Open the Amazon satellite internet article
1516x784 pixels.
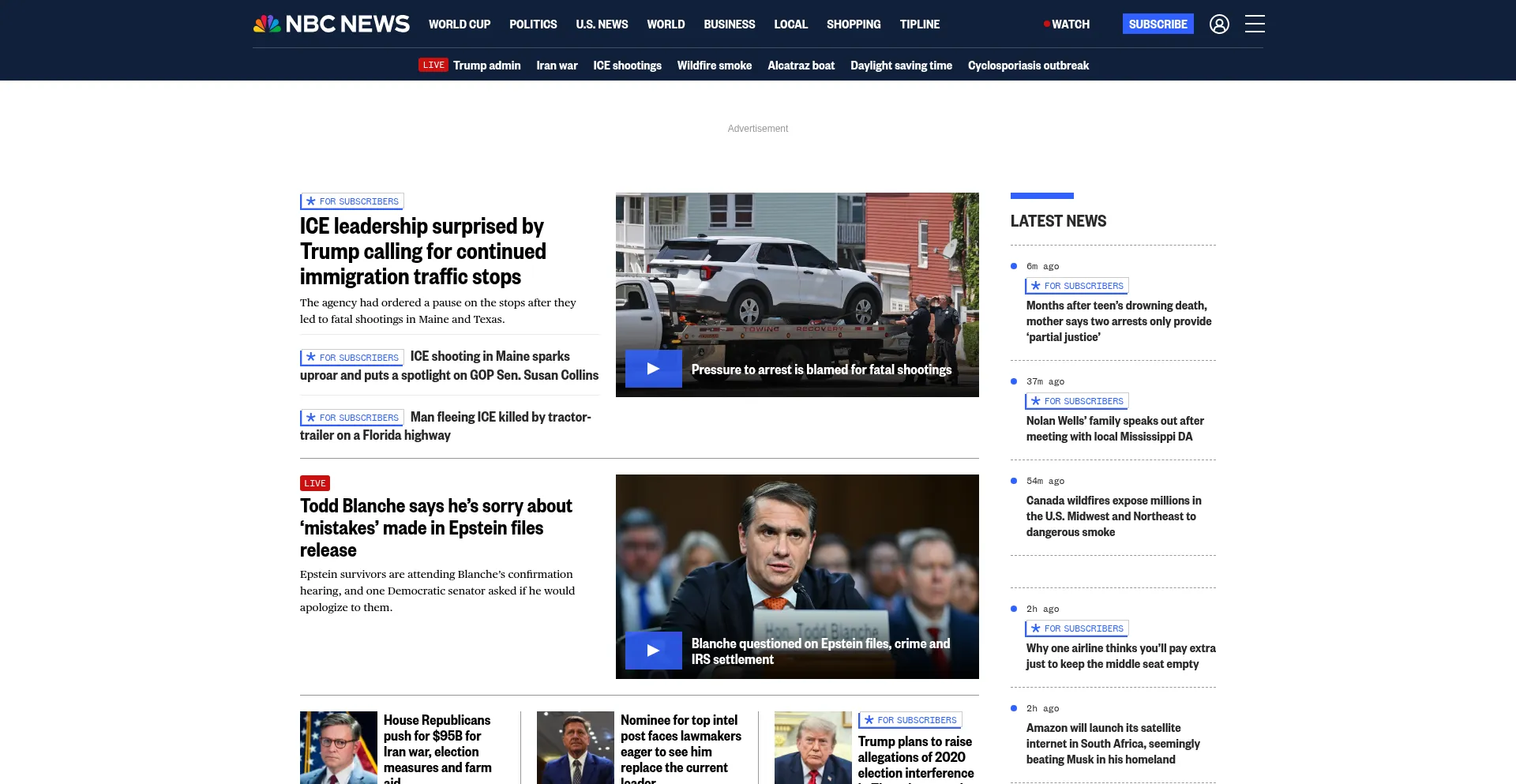pyautogui.click(x=1113, y=744)
